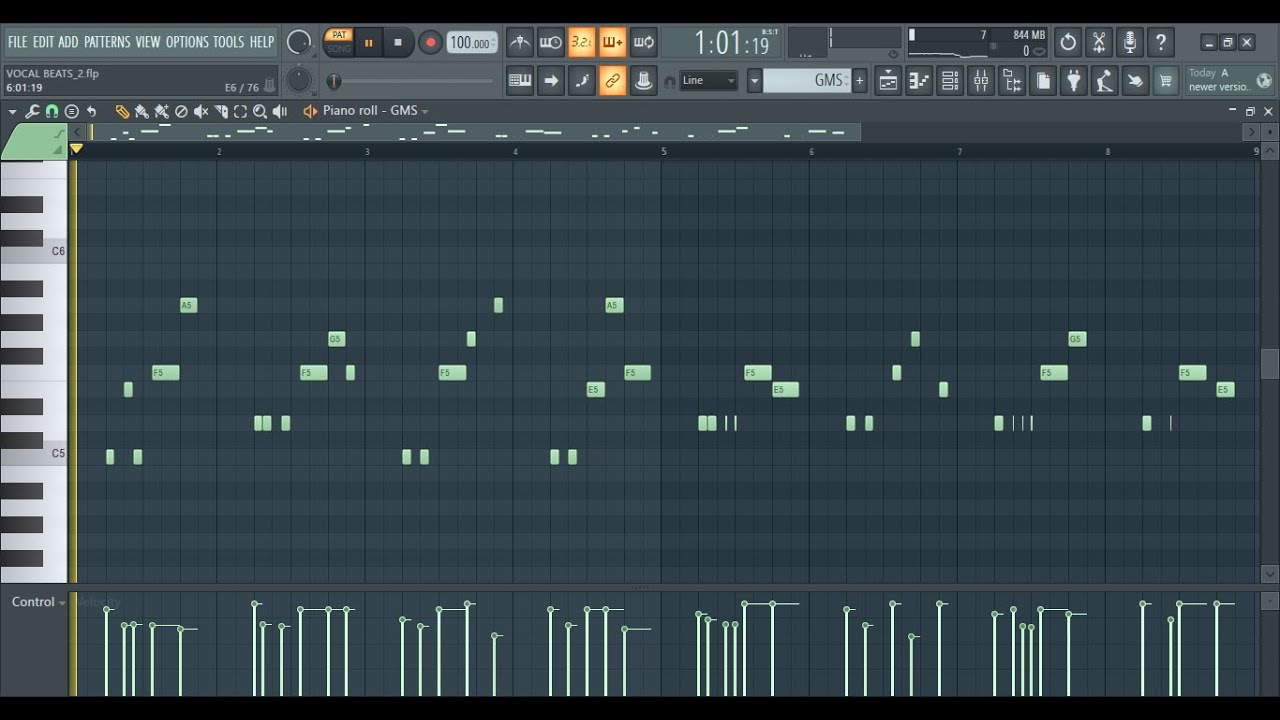1280x720 pixels.
Task: Toggle the piano roll magnet snap
Action: (x=52, y=111)
